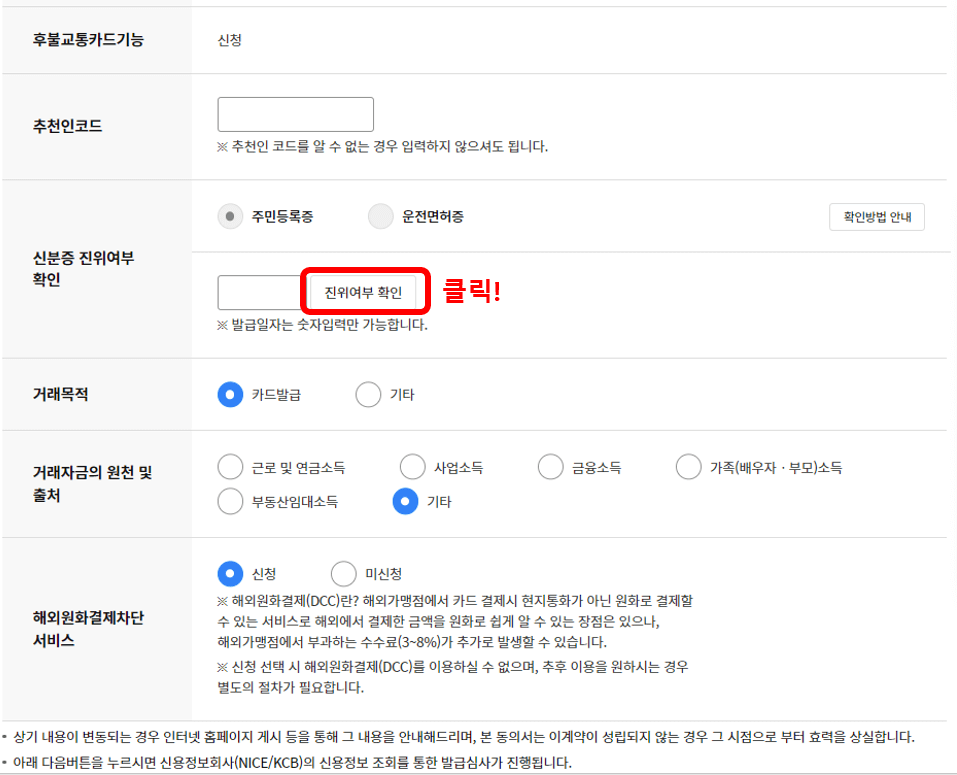This screenshot has height=775, width=957.
Task: Choose 근로 및 연금소득 as fund source
Action: click(x=229, y=466)
